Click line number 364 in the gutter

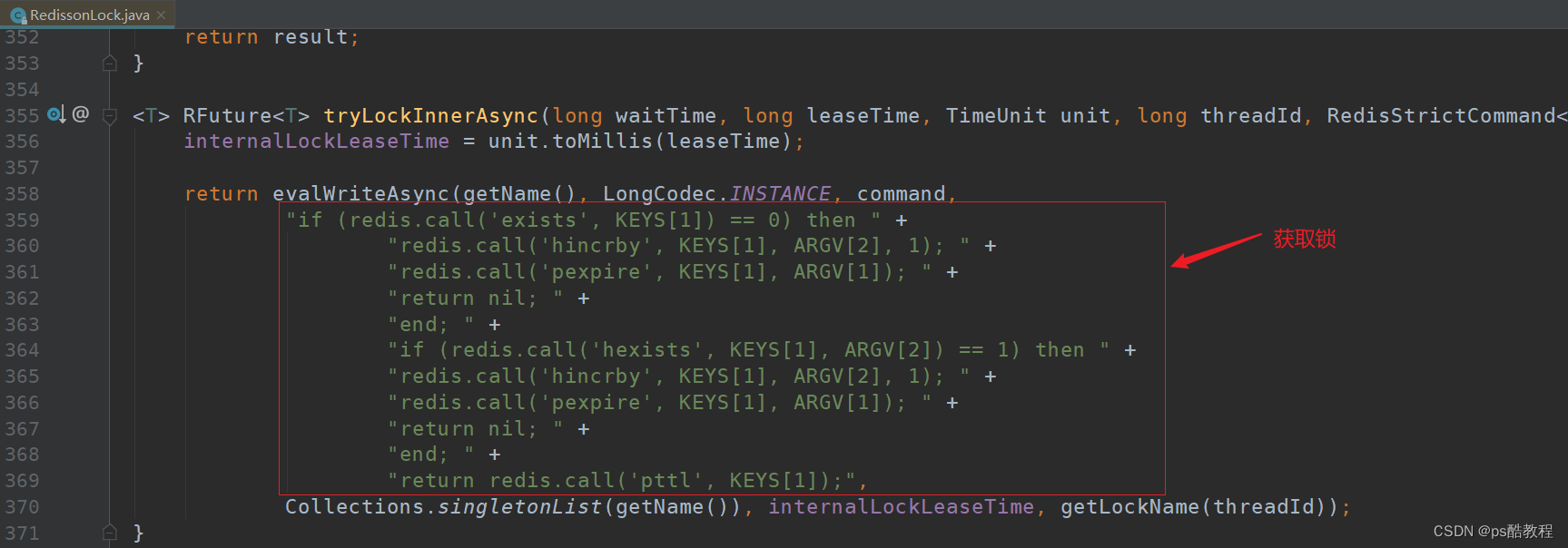click(22, 350)
